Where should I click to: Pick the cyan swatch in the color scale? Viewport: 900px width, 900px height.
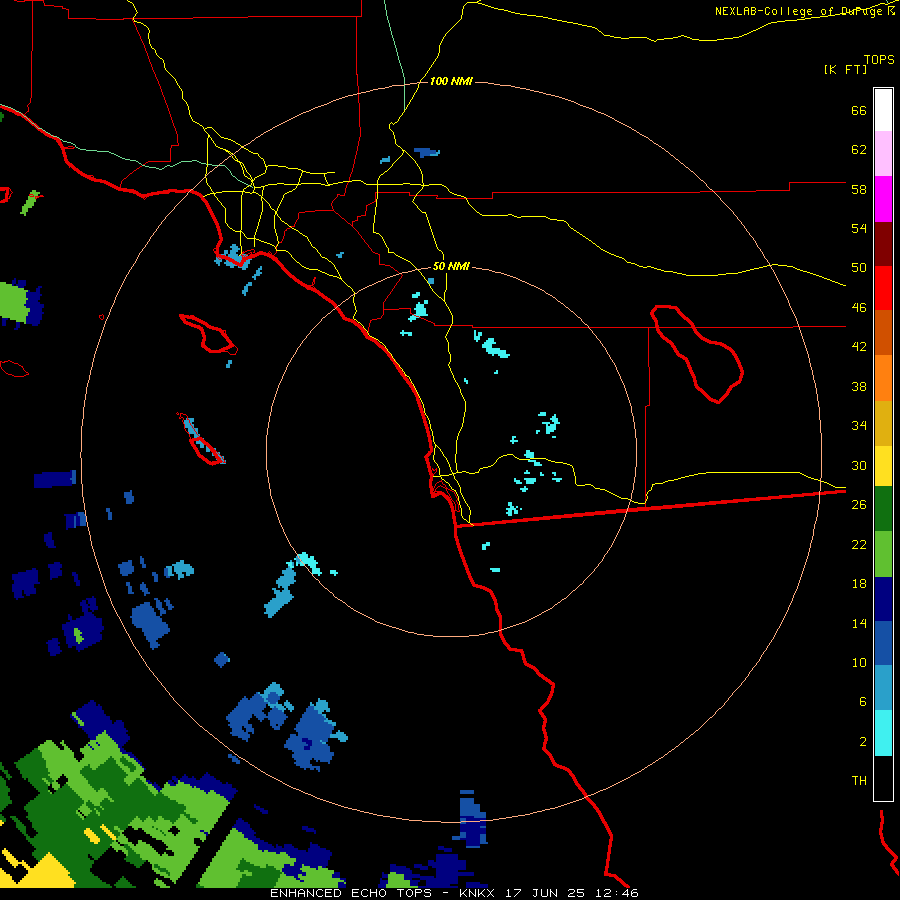[x=883, y=733]
